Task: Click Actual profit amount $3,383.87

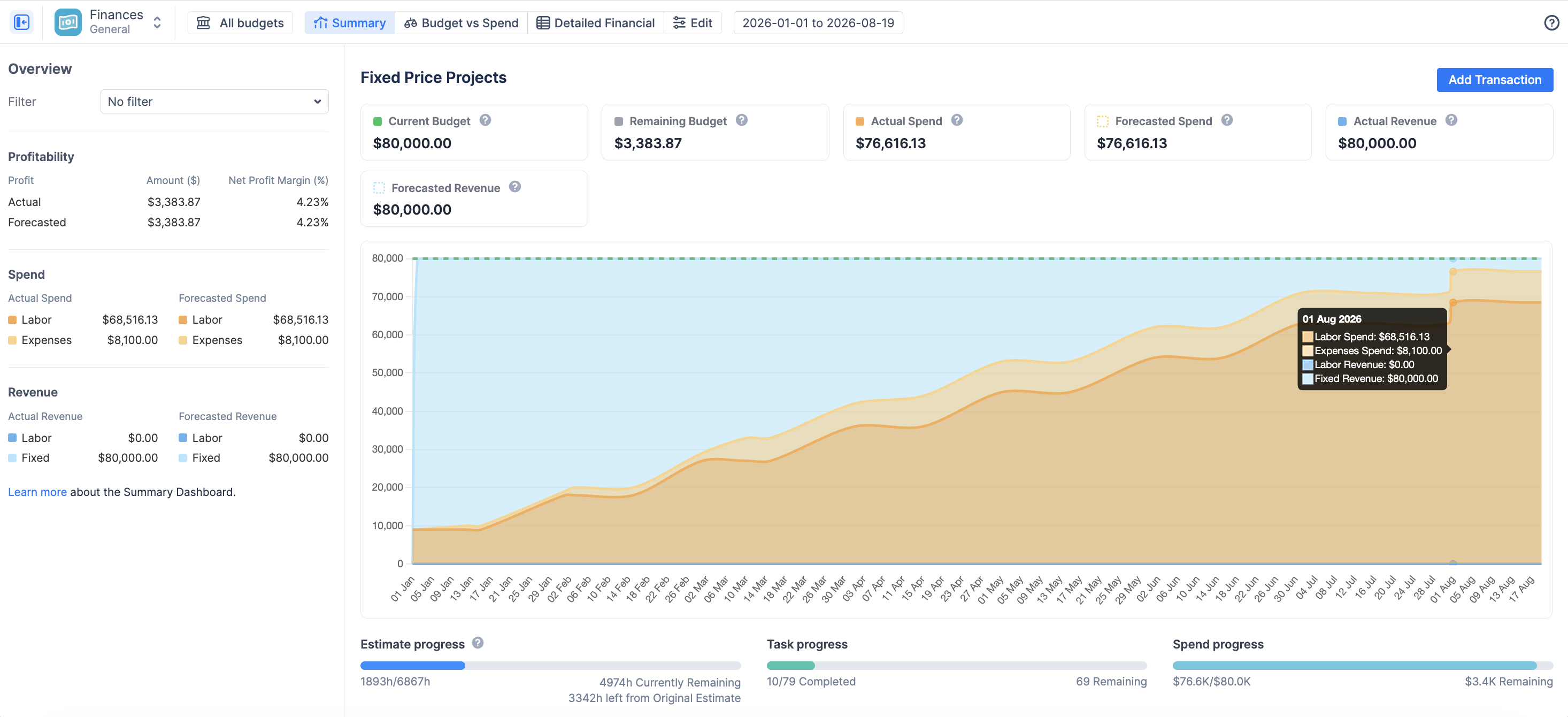Action: pos(173,202)
